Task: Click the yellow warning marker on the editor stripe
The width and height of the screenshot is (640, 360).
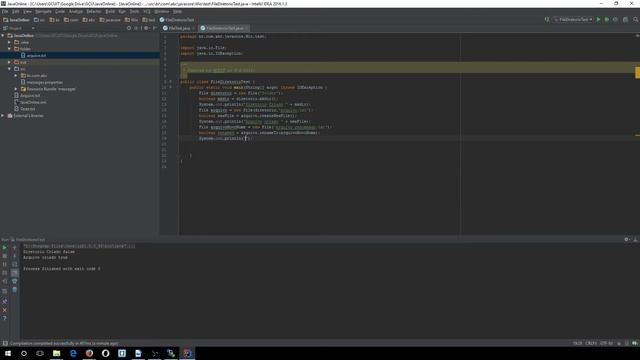Action: 637,72
